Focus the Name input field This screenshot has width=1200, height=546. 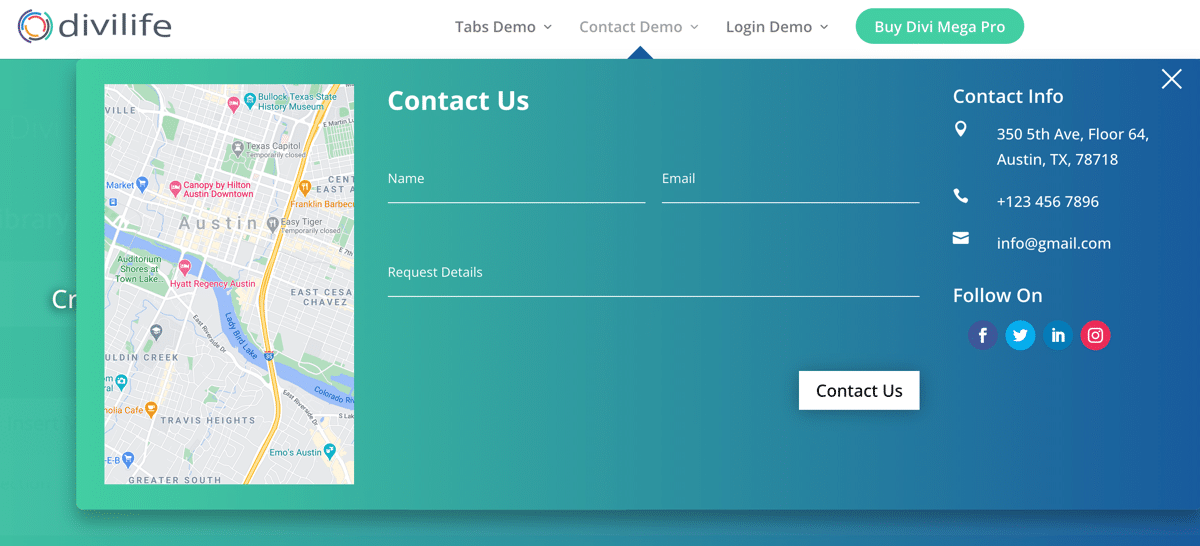point(517,180)
